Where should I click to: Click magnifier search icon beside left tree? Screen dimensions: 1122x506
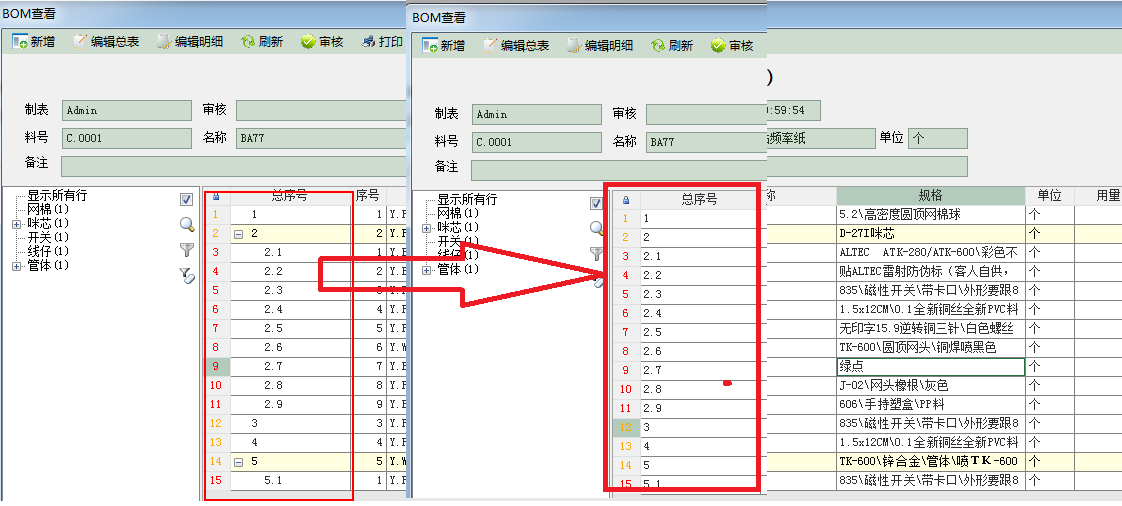187,225
